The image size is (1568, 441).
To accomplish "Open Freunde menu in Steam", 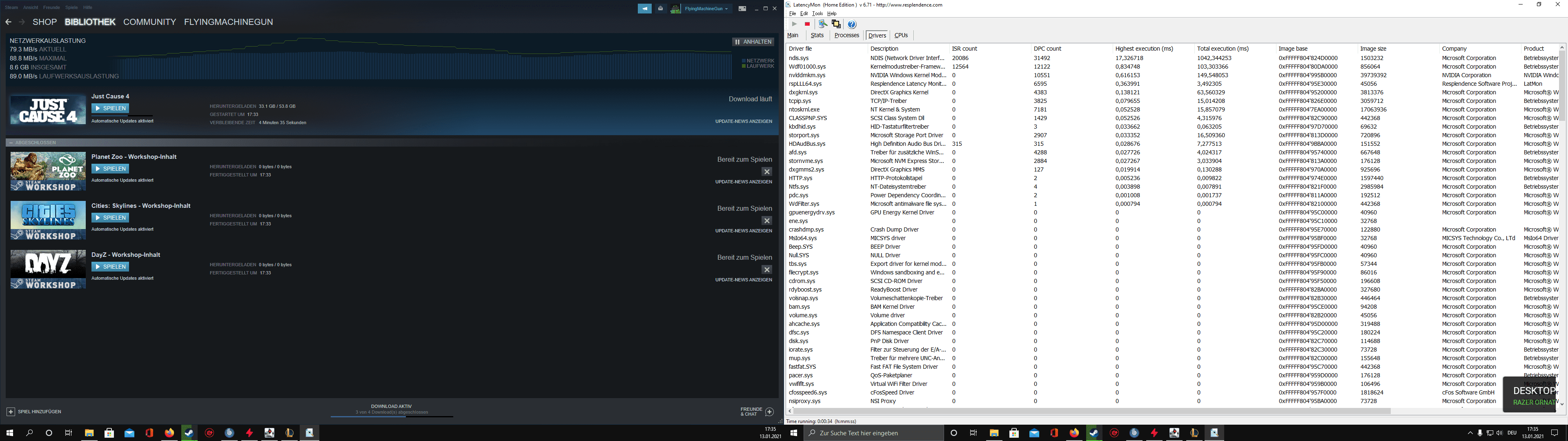I will (x=52, y=8).
